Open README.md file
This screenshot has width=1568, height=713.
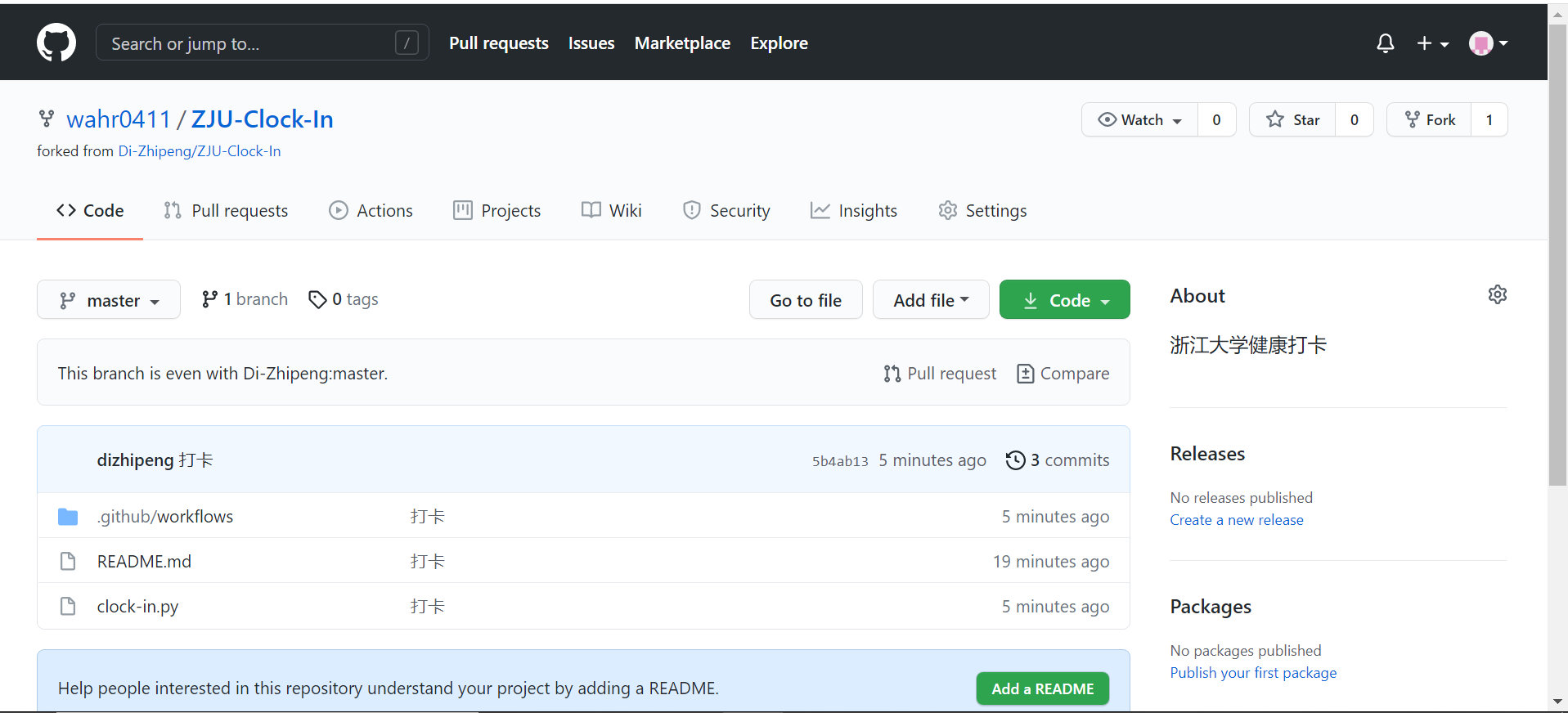coord(144,562)
